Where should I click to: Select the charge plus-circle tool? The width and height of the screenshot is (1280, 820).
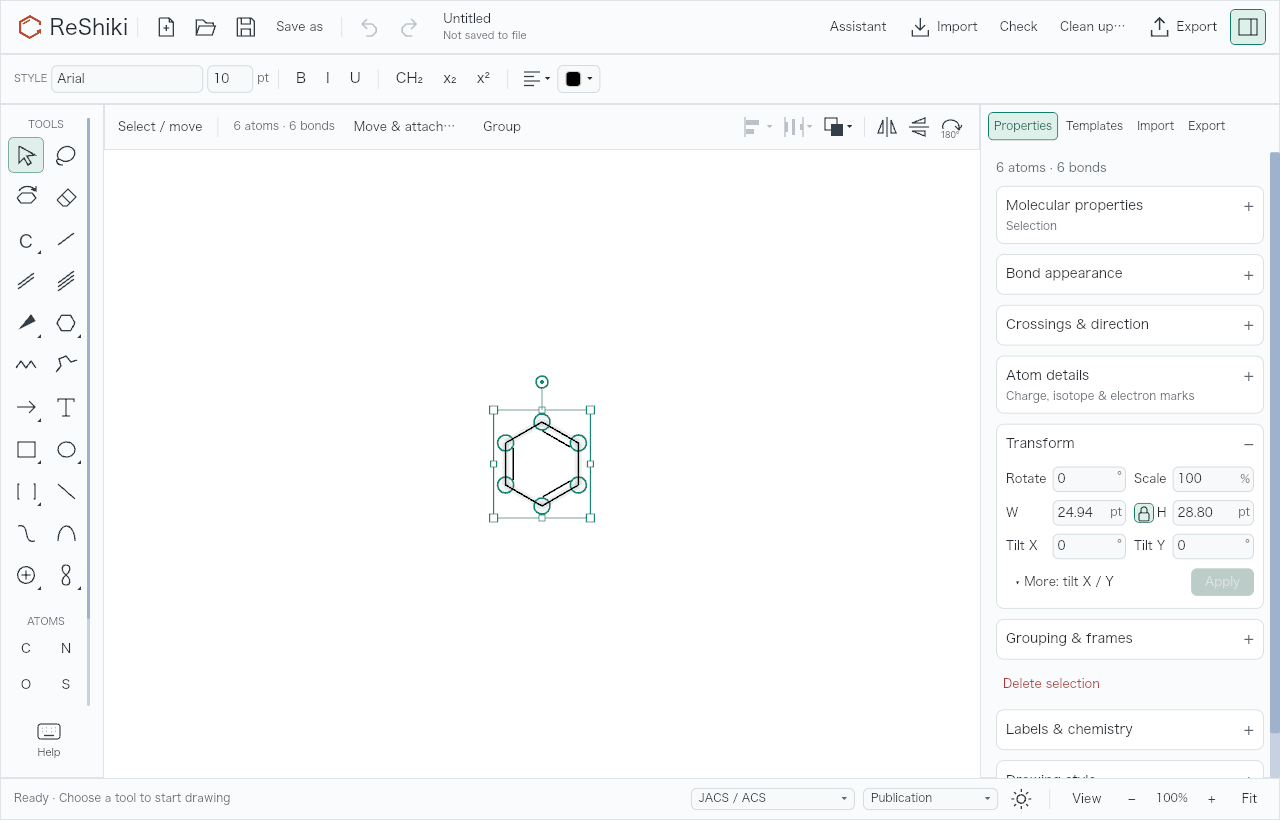click(26, 575)
